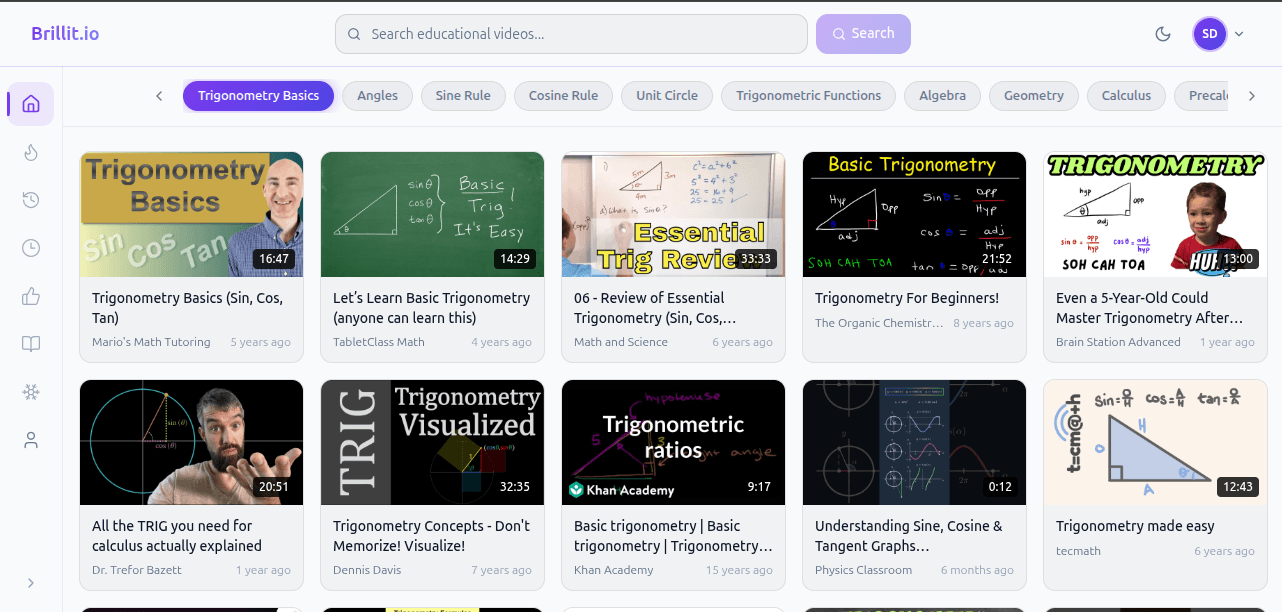Open the Essential Trig Review thumbnail

(x=674, y=214)
